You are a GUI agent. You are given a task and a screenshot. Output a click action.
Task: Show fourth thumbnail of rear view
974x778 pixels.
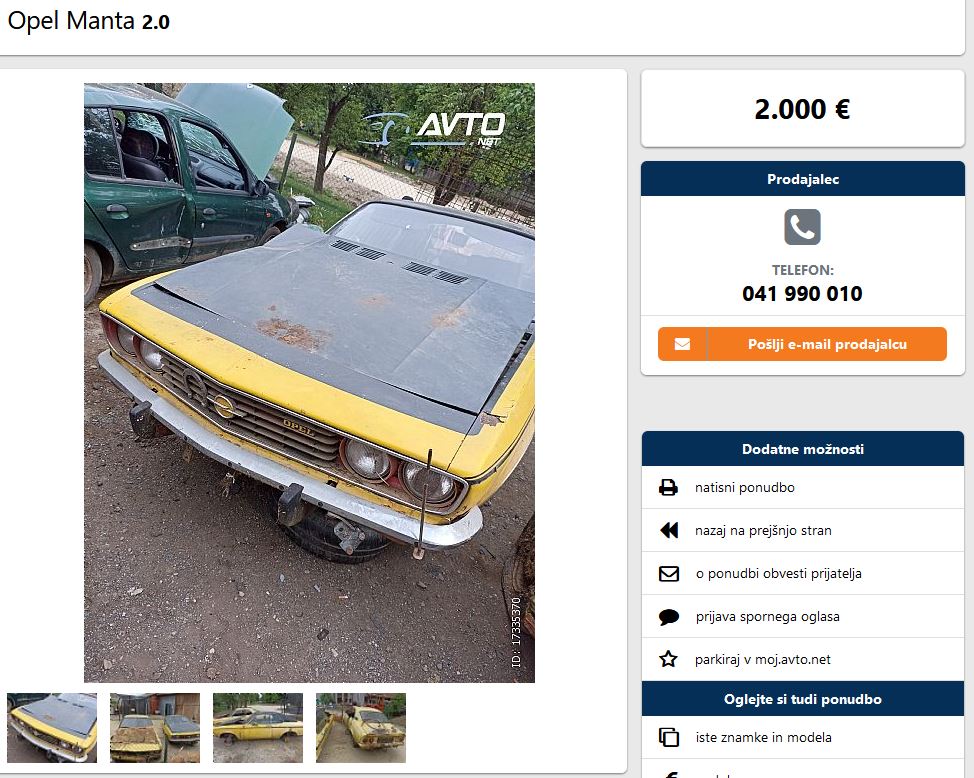pyautogui.click(x=361, y=728)
